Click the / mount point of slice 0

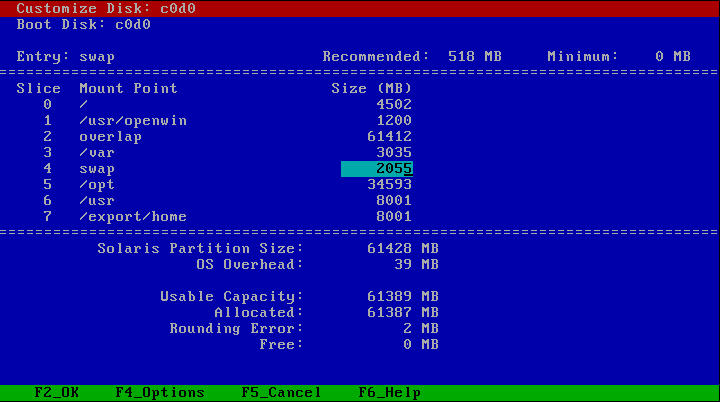(x=83, y=105)
